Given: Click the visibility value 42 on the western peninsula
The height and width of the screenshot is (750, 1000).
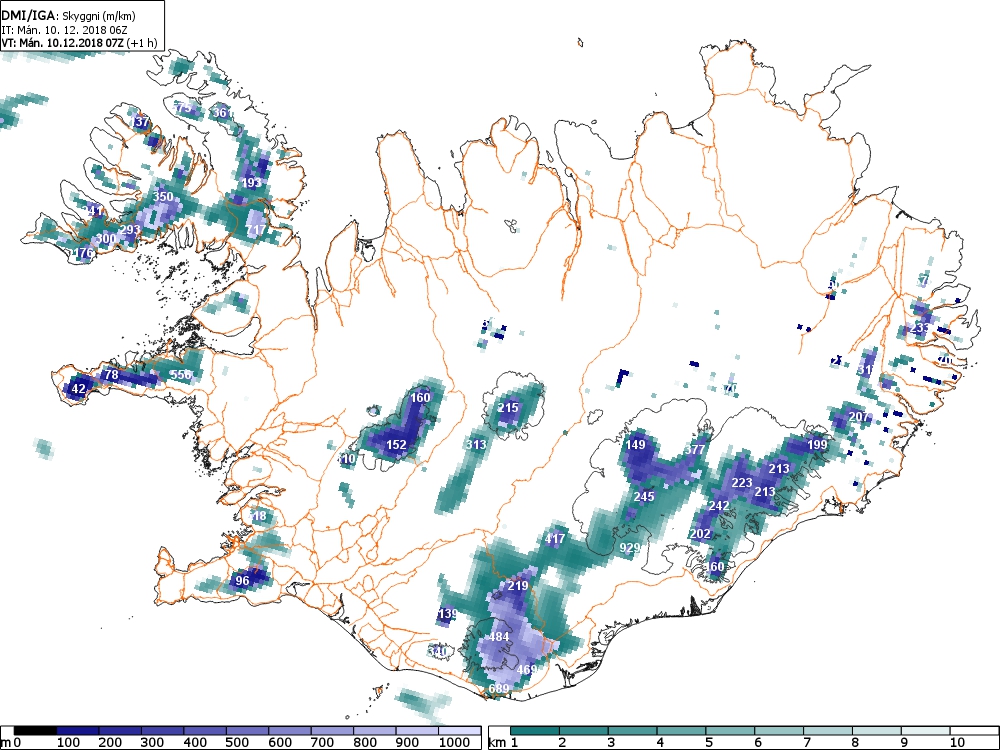Looking at the screenshot, I should pyautogui.click(x=78, y=388).
